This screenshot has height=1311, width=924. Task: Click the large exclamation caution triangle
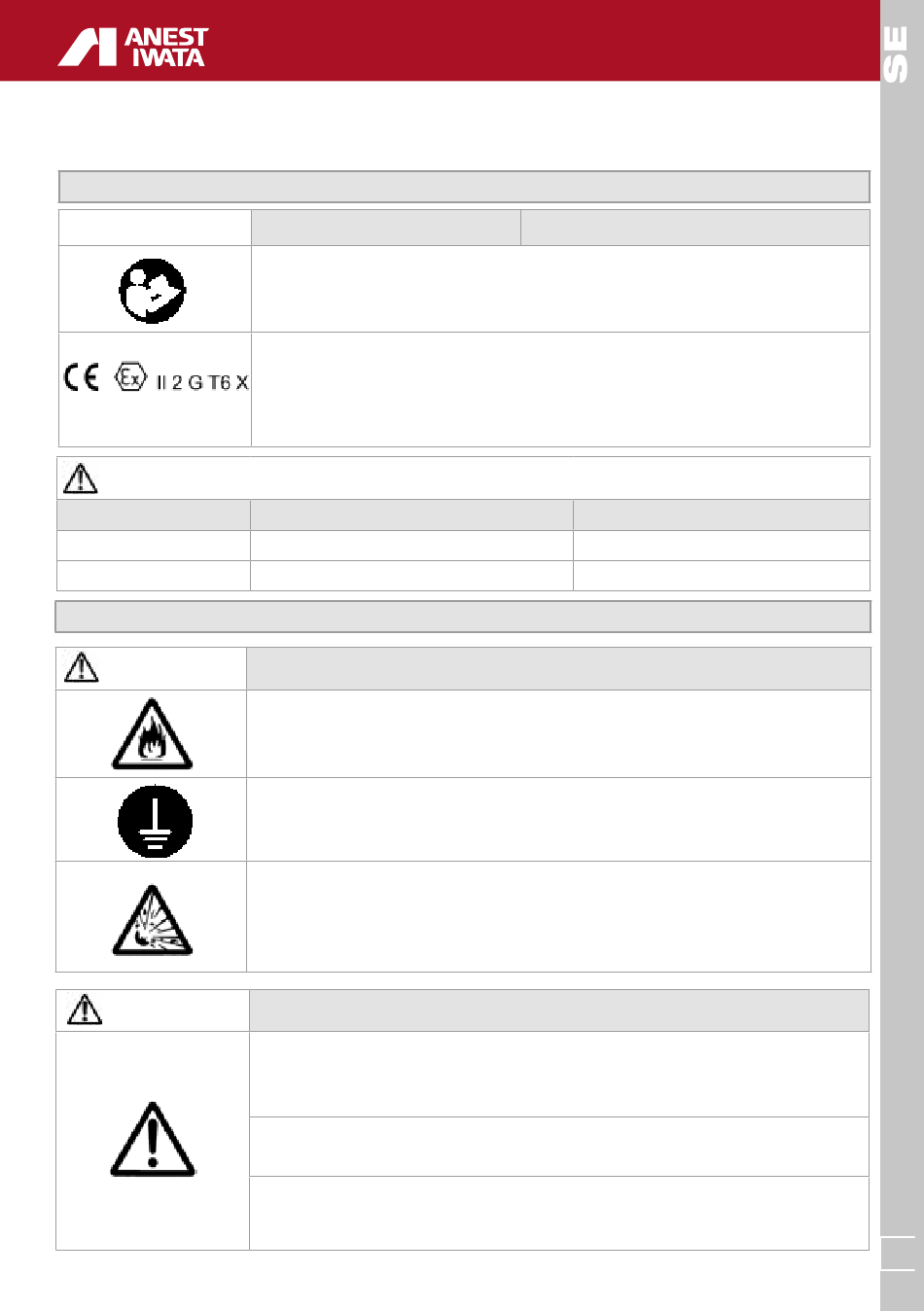(153, 1139)
